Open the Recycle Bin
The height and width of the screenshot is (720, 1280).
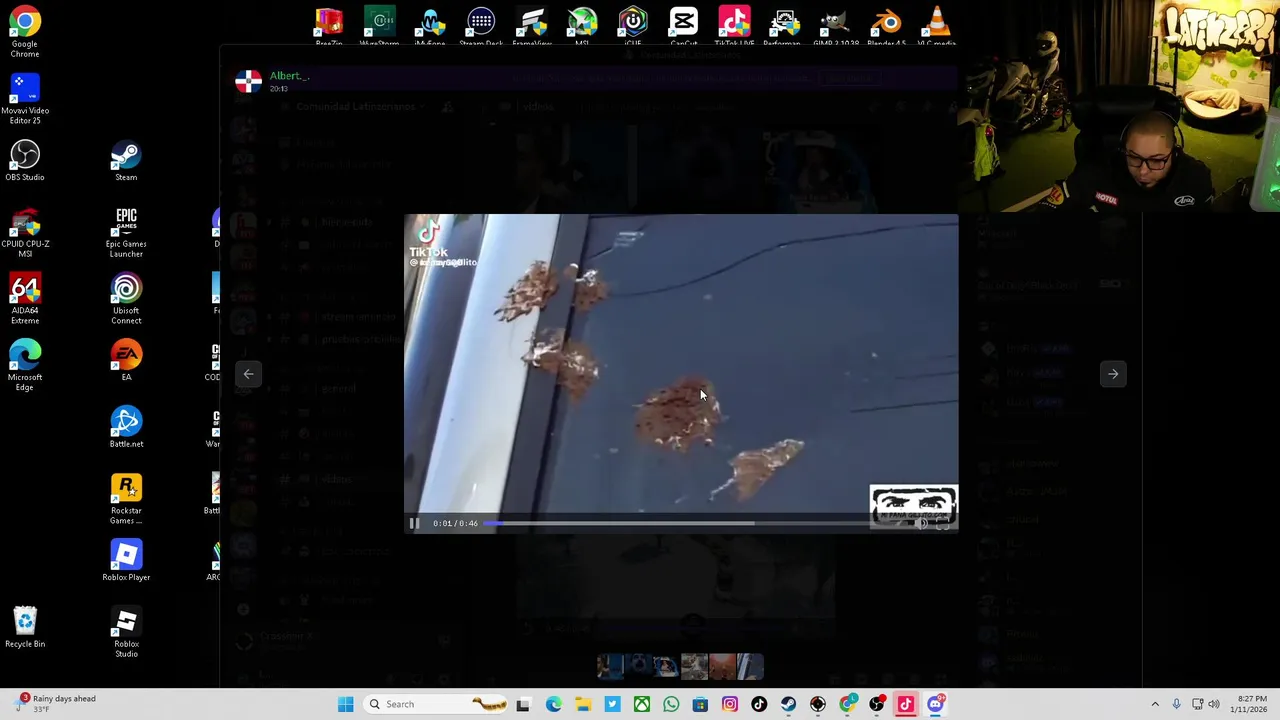pyautogui.click(x=25, y=627)
